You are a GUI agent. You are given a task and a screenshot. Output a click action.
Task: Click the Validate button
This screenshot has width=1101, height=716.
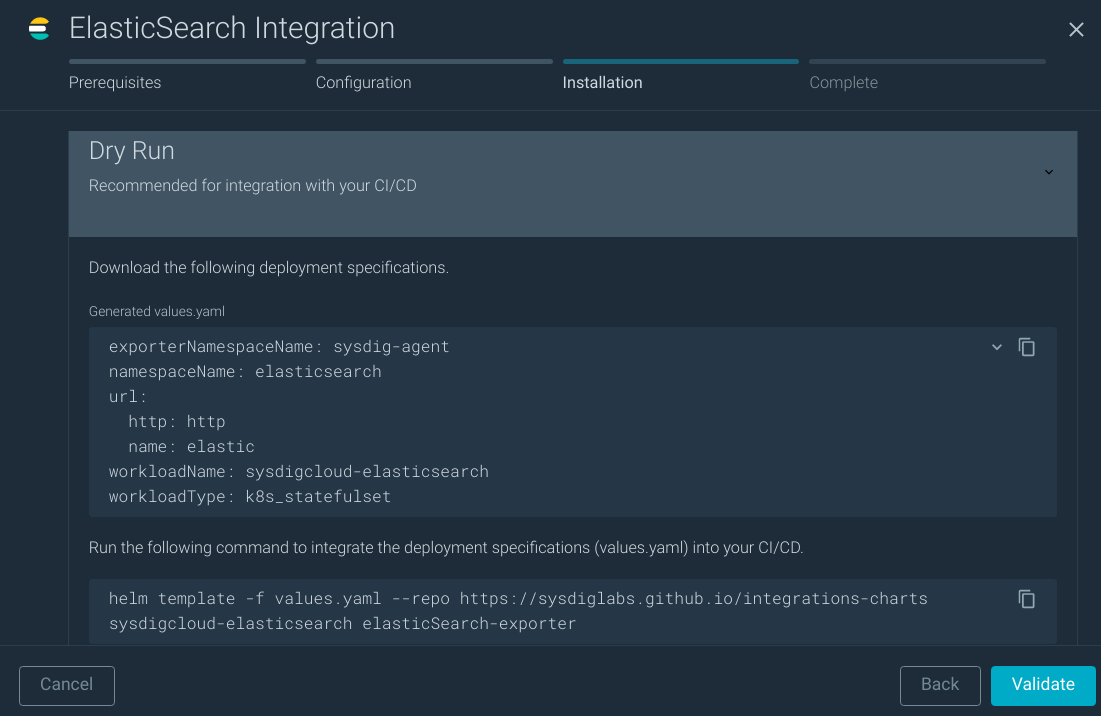(1043, 685)
